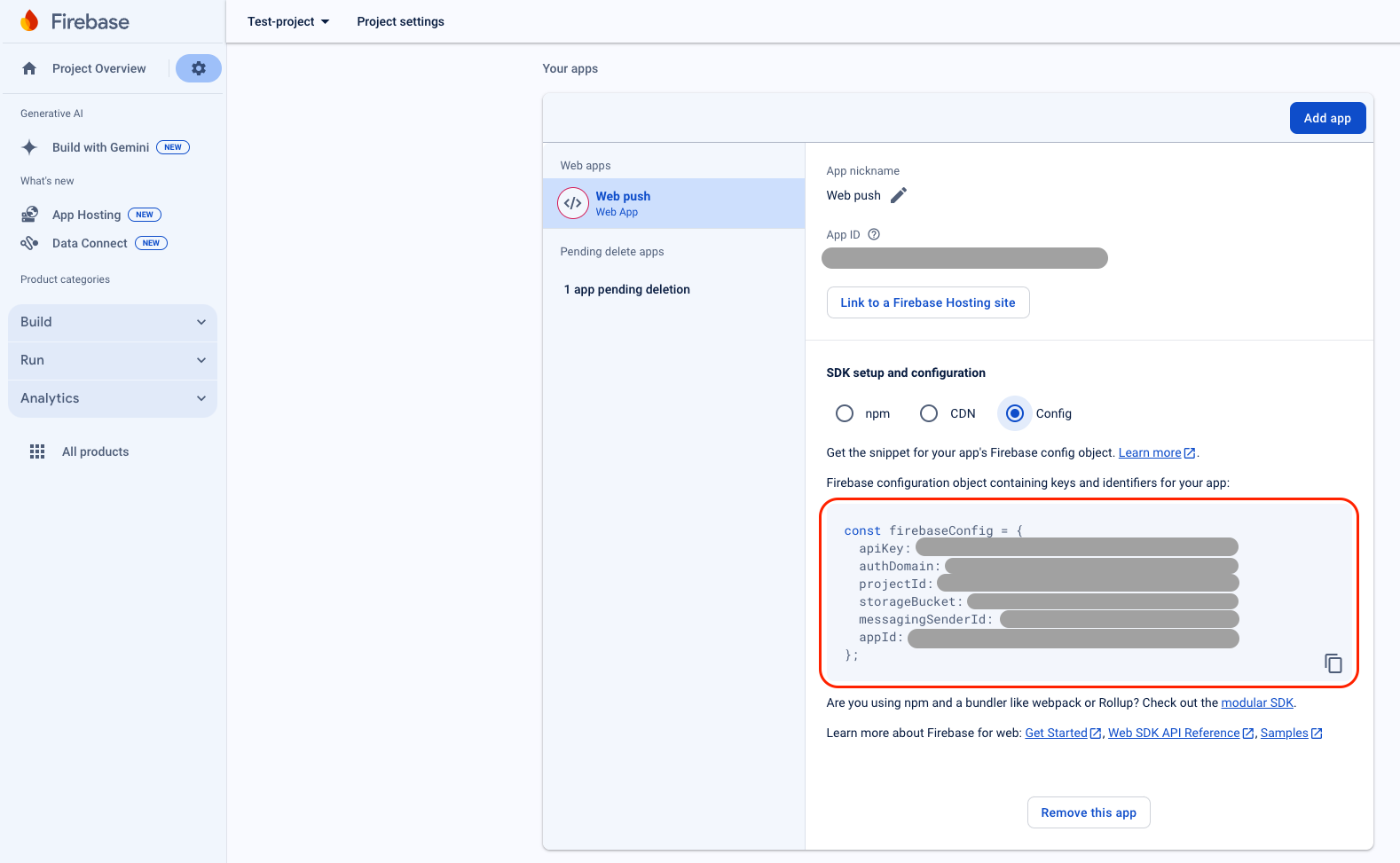
Task: Open the Project Overview page
Action: point(98,68)
